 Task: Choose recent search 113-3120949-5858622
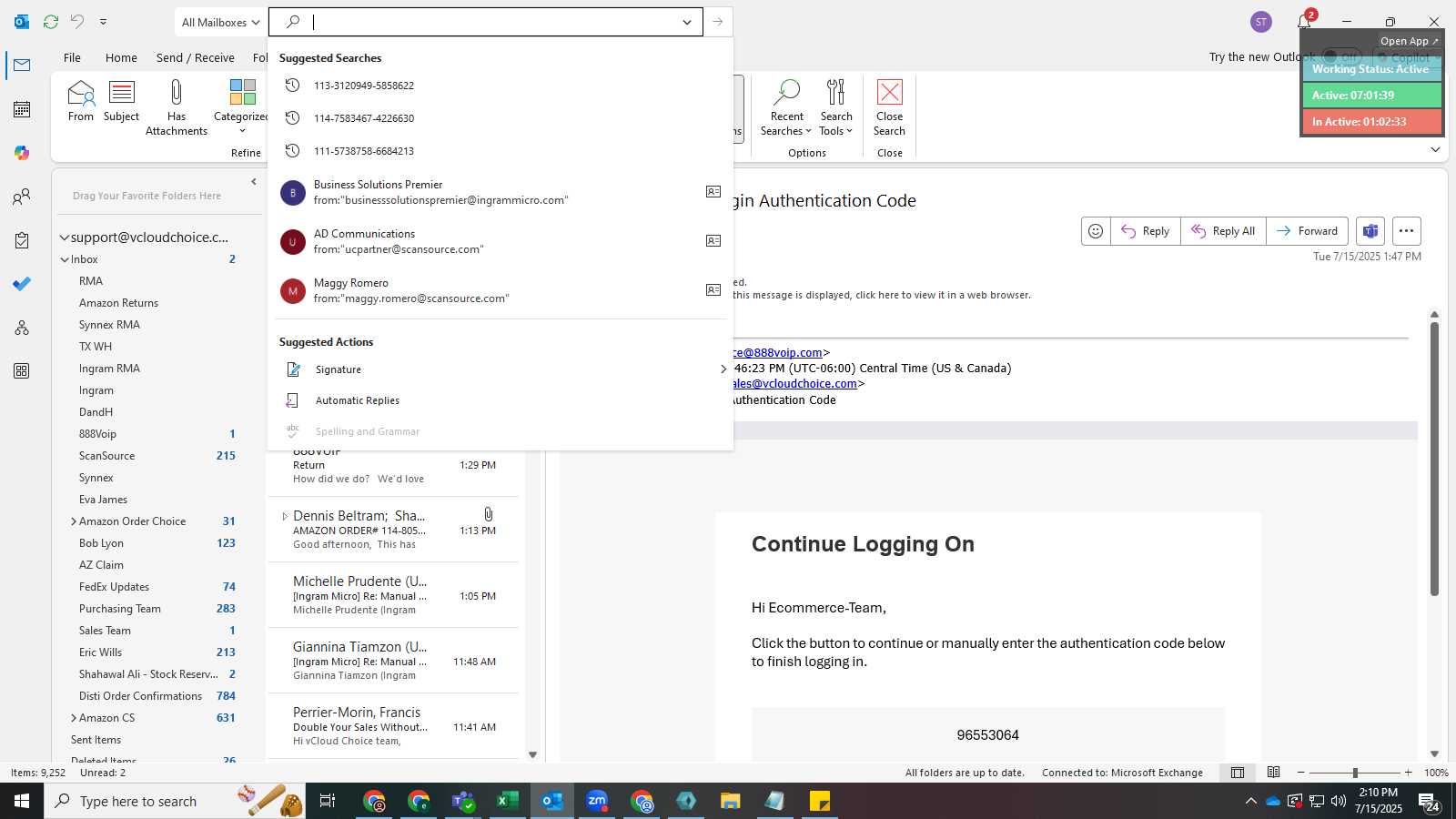coord(500,86)
